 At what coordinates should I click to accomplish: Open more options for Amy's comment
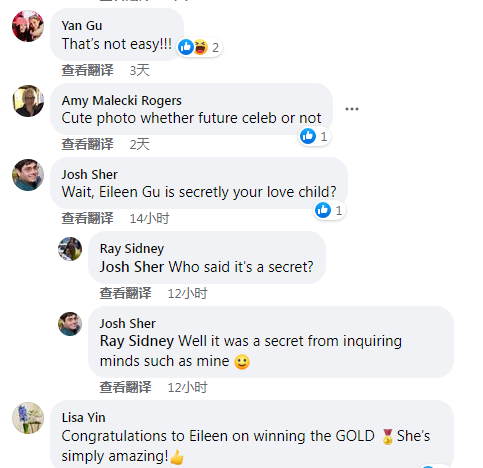click(352, 109)
